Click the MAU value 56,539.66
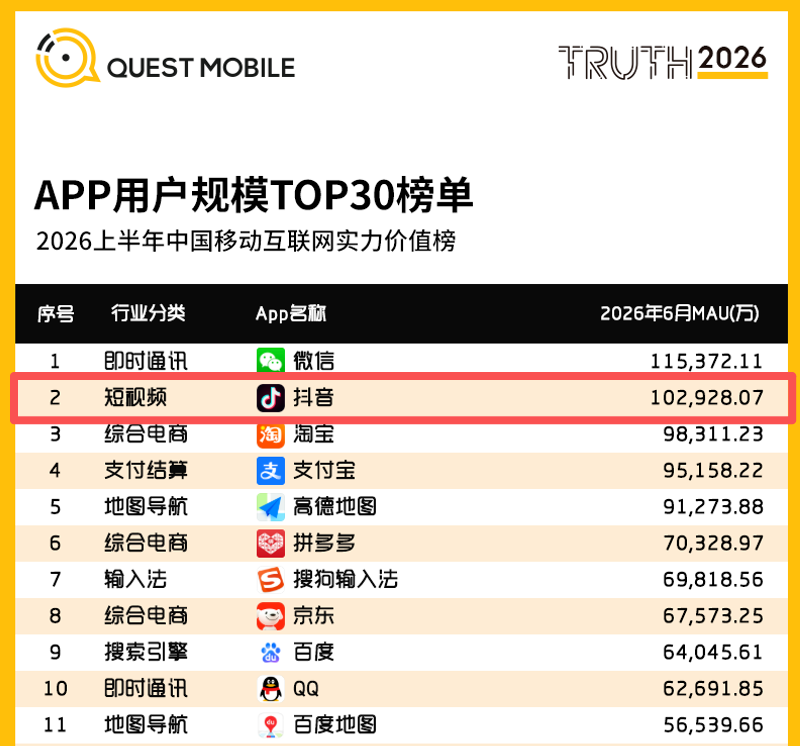 point(713,725)
